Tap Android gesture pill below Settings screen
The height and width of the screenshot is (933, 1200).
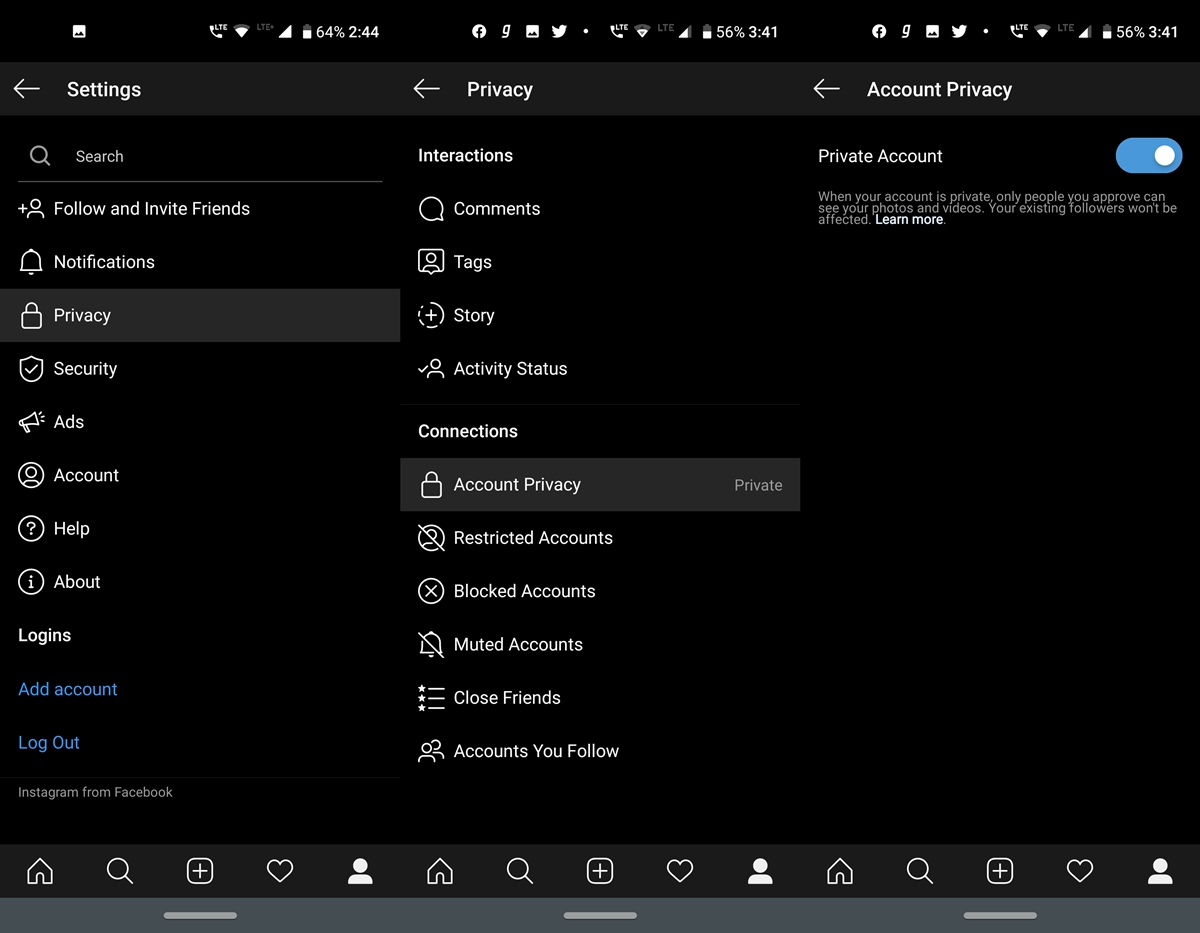pyautogui.click(x=200, y=915)
